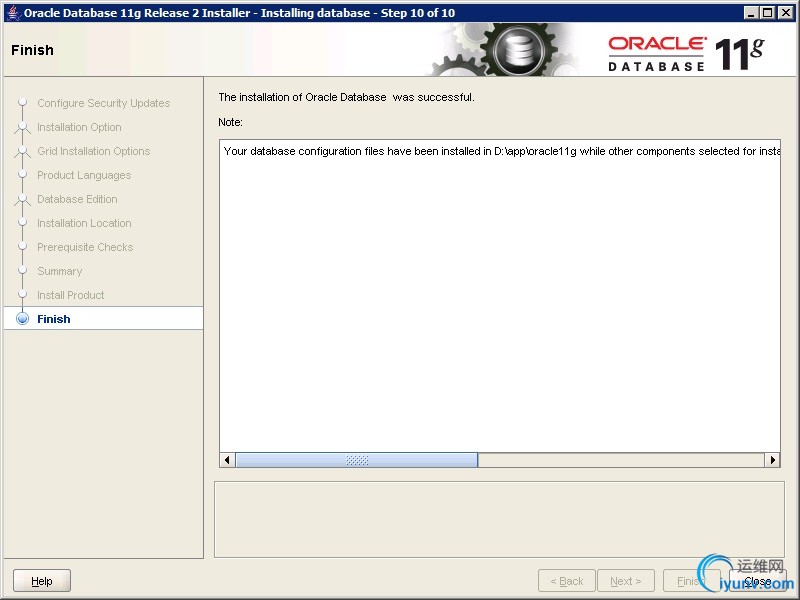Click the 'Note:' label
The image size is (800, 600).
230,122
